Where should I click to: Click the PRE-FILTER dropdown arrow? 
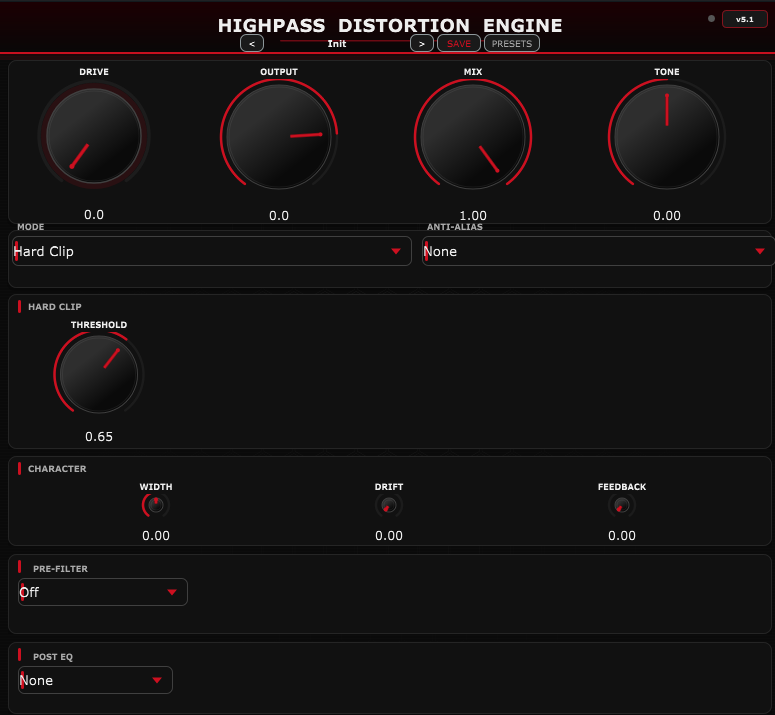pyautogui.click(x=172, y=592)
